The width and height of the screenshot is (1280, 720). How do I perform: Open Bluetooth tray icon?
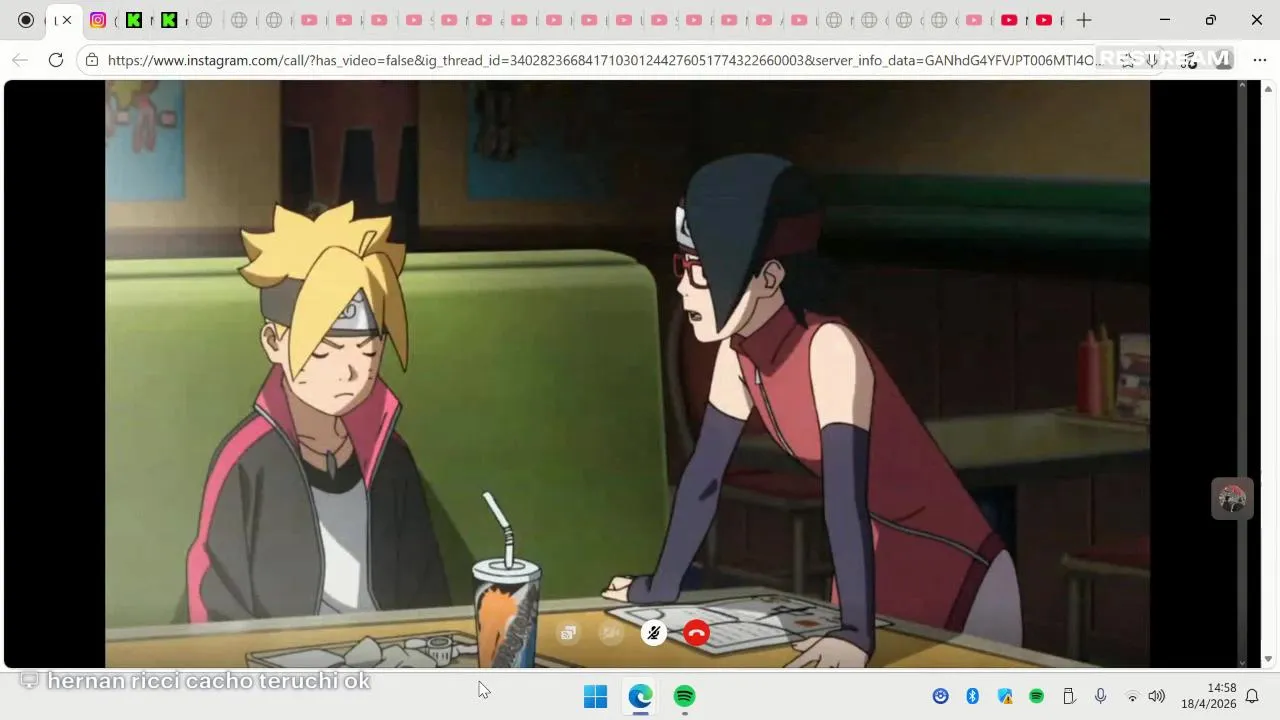point(972,696)
